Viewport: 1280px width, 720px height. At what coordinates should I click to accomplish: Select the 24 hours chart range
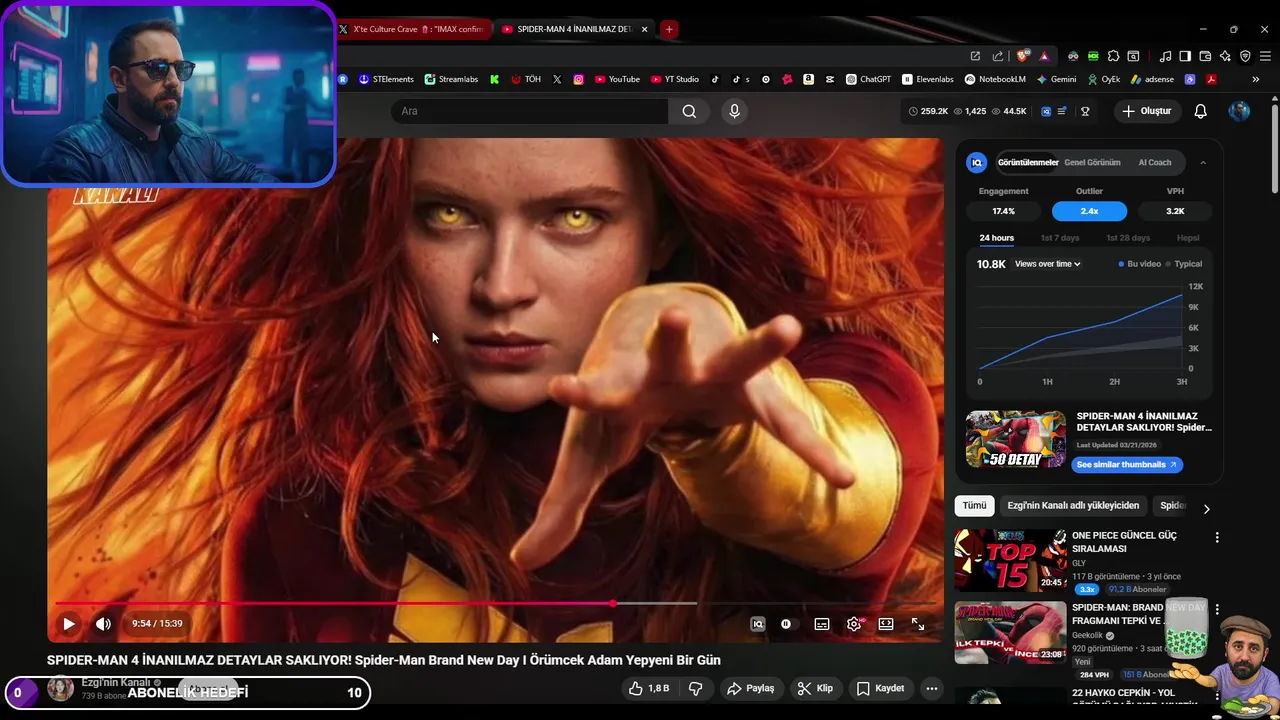tap(996, 238)
